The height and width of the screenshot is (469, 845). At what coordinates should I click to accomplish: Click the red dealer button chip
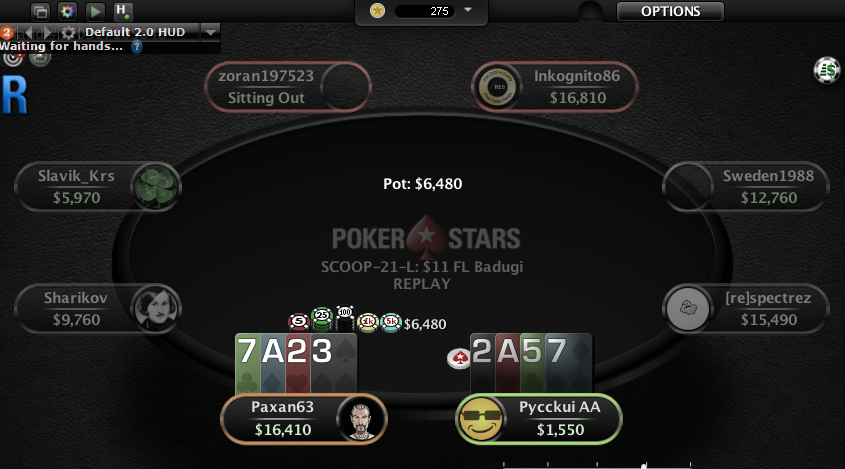click(459, 358)
